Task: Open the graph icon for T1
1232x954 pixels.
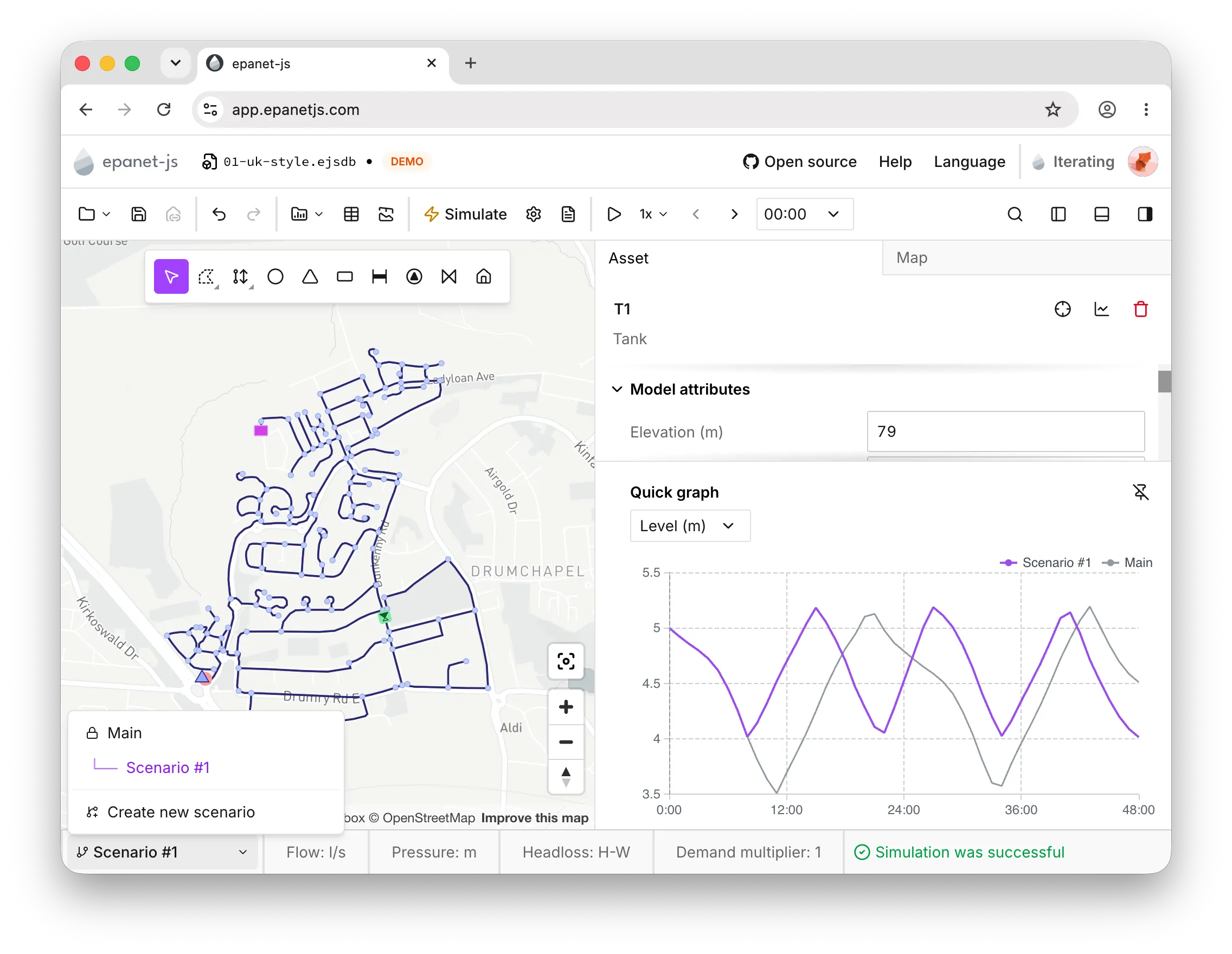Action: 1102,309
